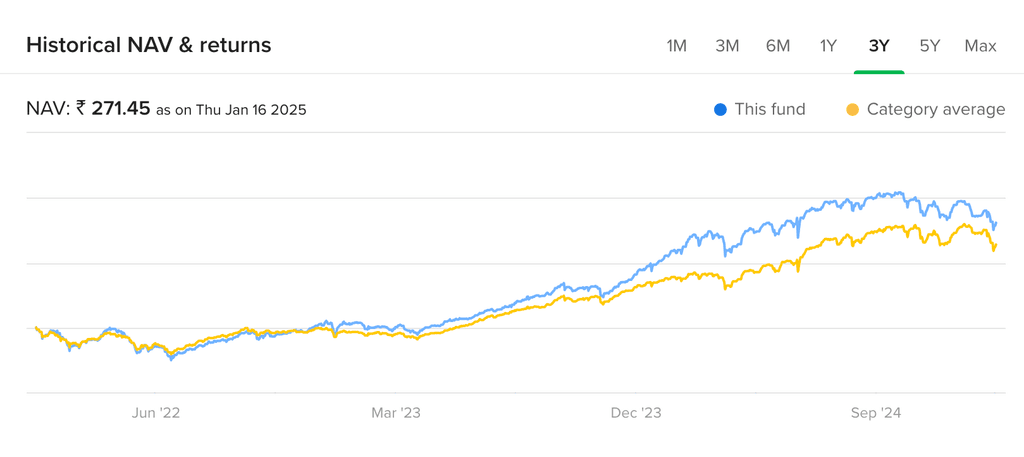
Task: Click the NAV date Thu Jan 16 2025
Action: [249, 110]
